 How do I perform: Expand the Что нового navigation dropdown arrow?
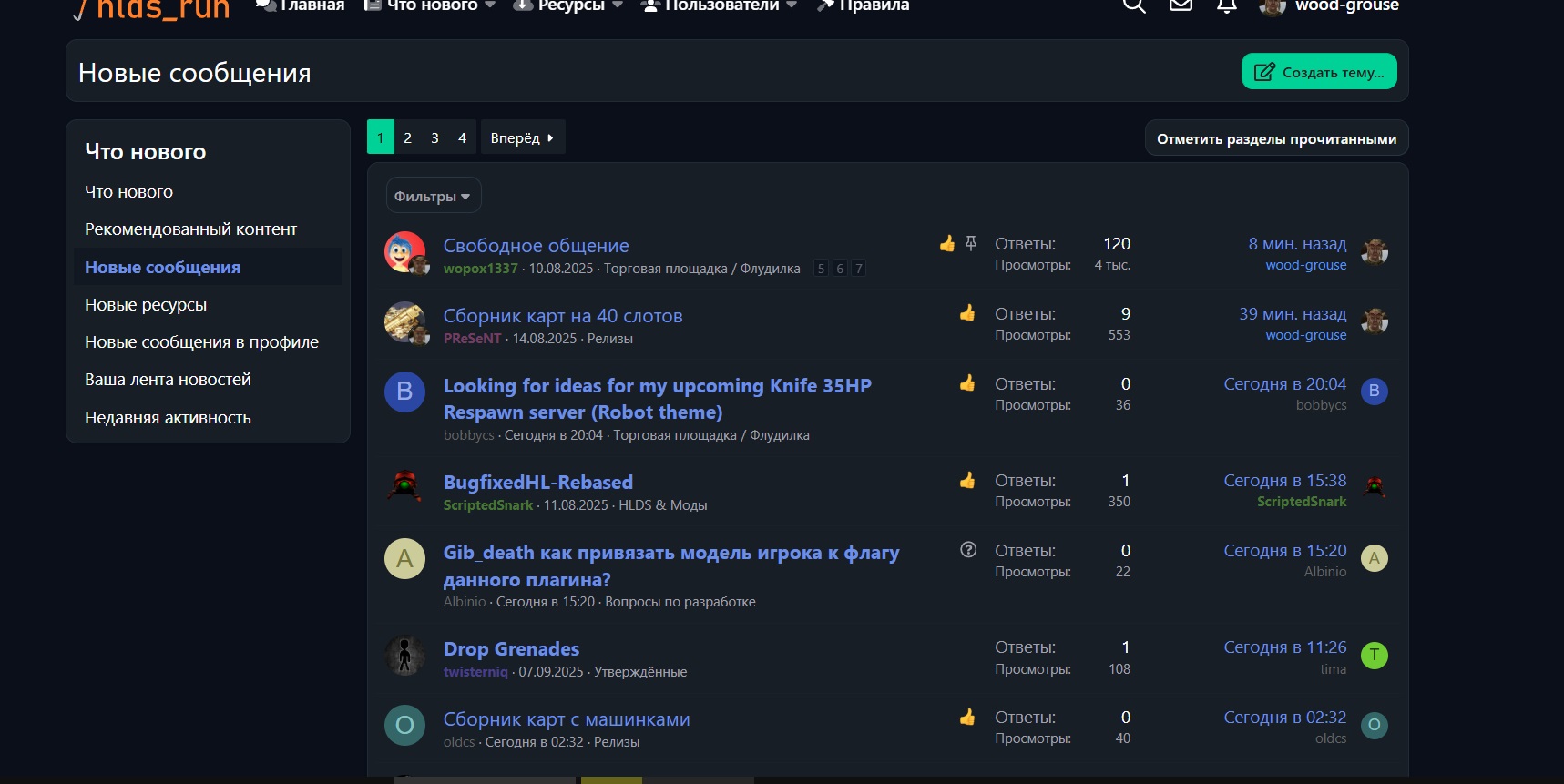pos(491,5)
